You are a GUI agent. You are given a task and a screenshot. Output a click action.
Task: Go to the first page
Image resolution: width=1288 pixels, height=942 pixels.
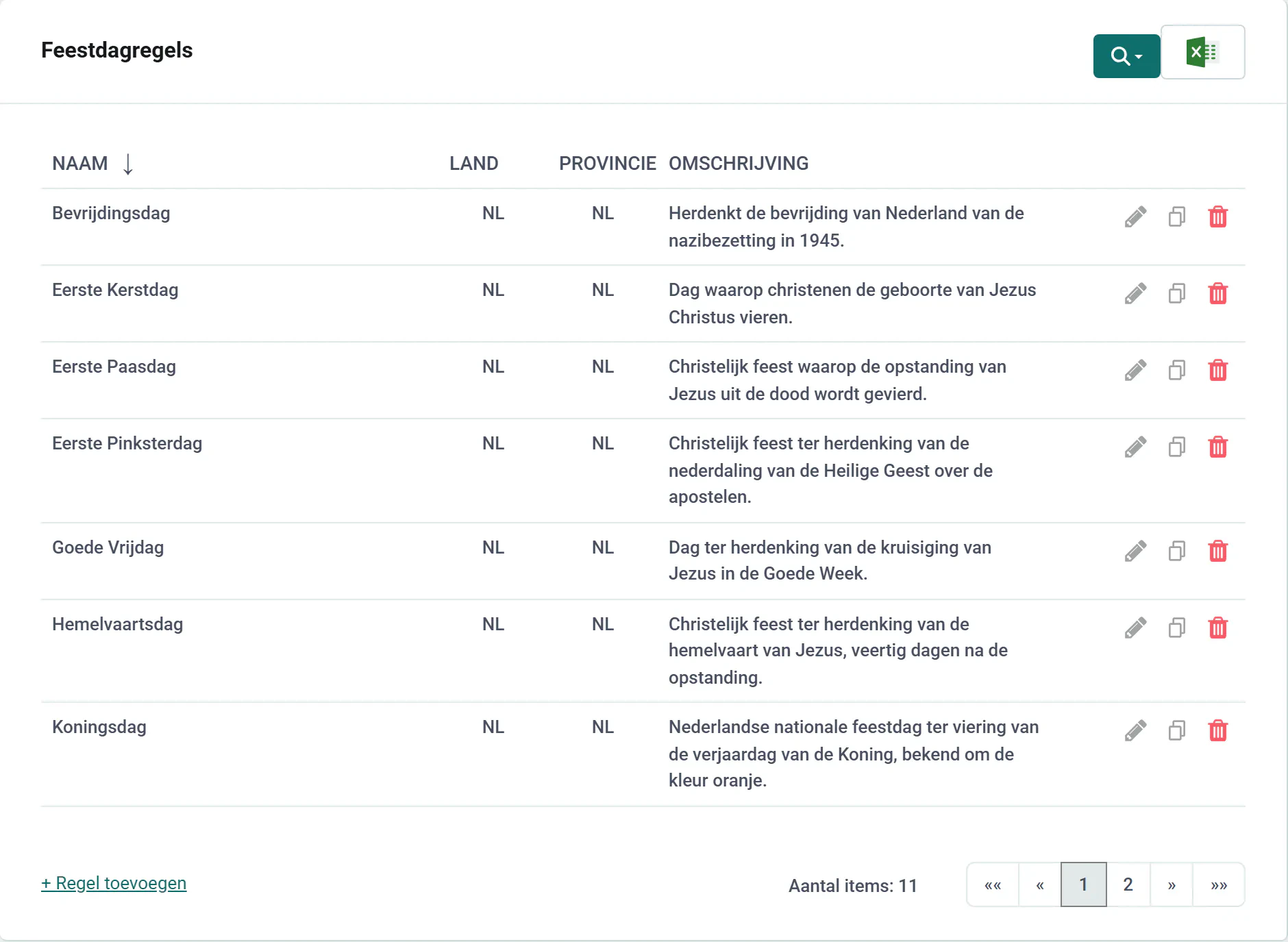(993, 885)
